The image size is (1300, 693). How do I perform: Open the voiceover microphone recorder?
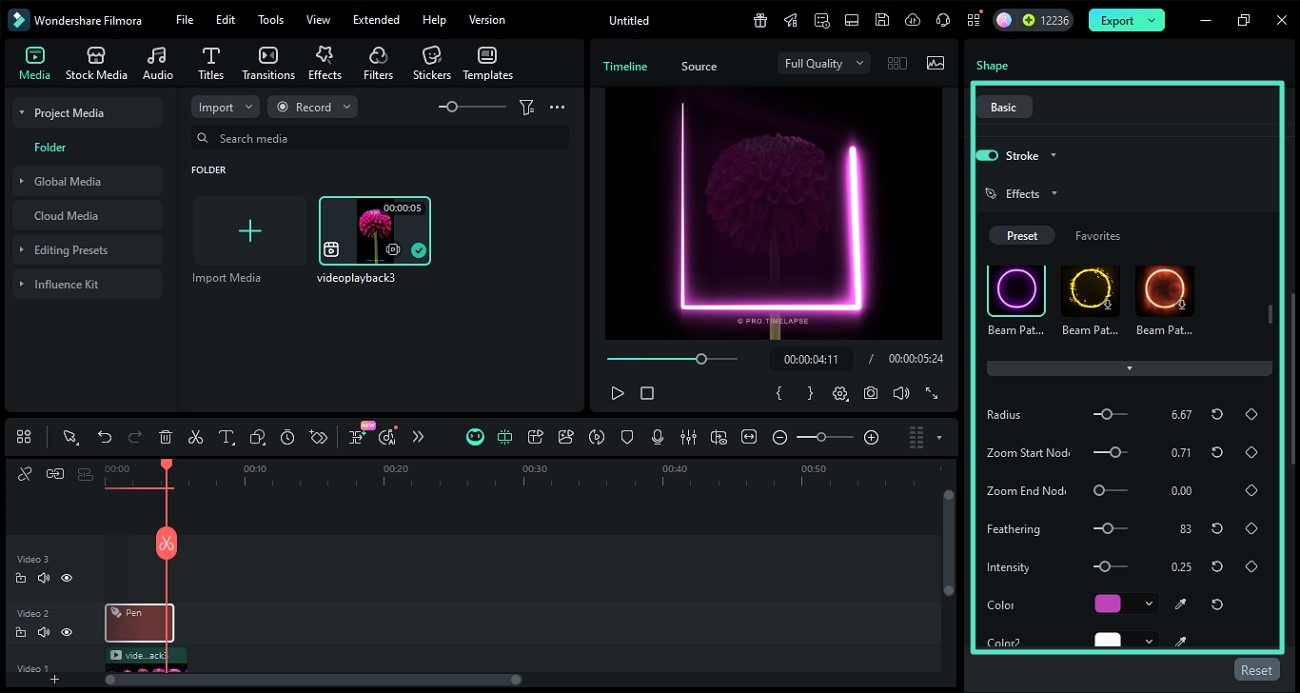pyautogui.click(x=657, y=437)
